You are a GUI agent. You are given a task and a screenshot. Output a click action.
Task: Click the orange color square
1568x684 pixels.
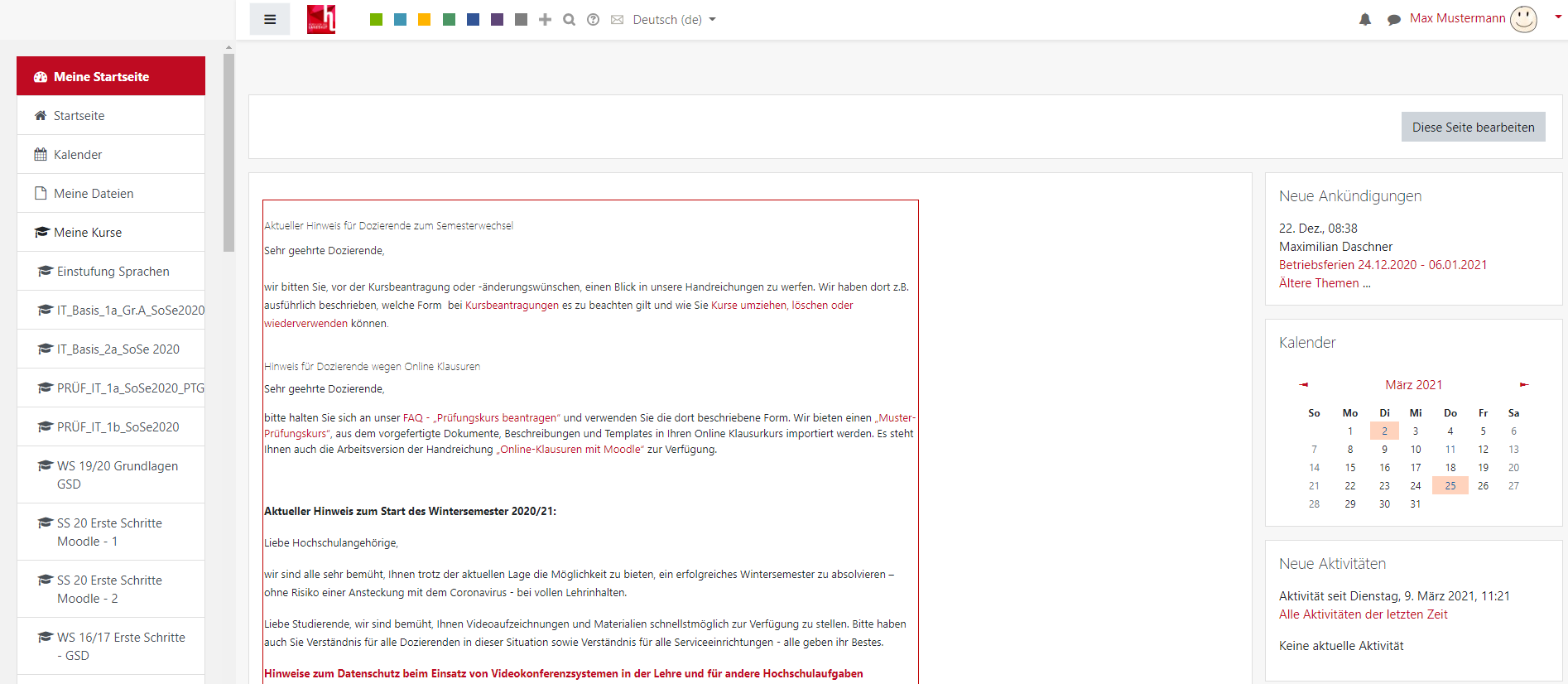click(424, 19)
